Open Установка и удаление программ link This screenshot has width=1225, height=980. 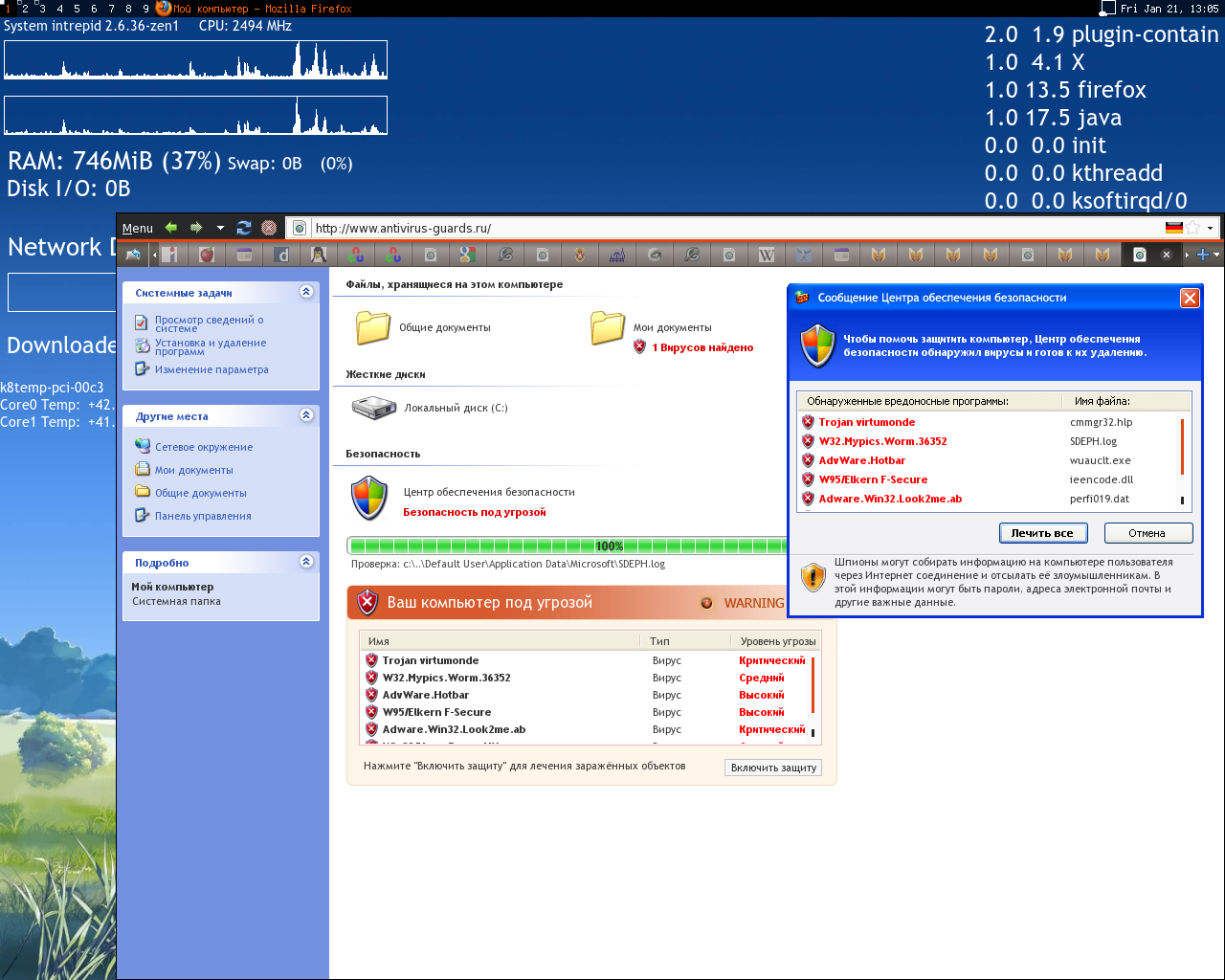211,346
